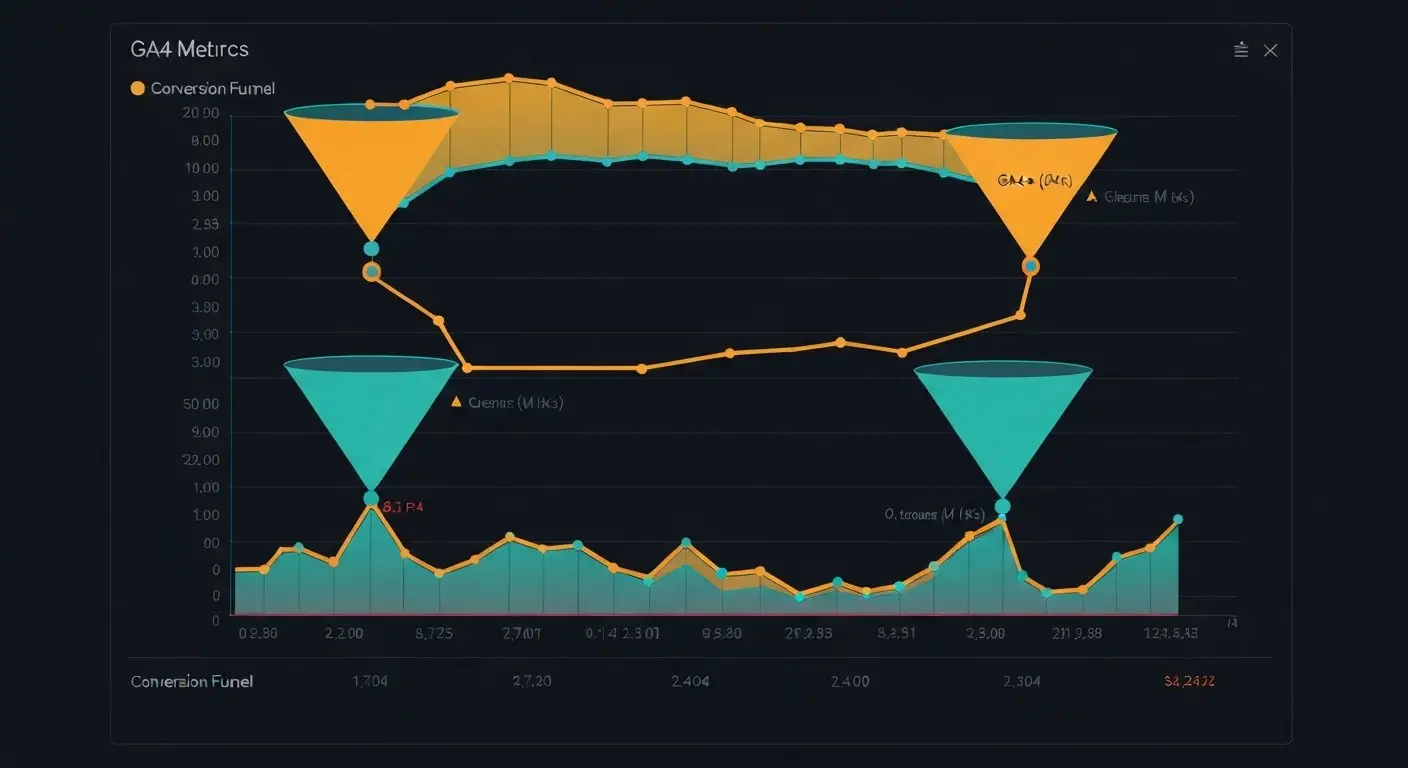
Task: Click the 1.704 value in the bottom row
Action: tap(370, 682)
